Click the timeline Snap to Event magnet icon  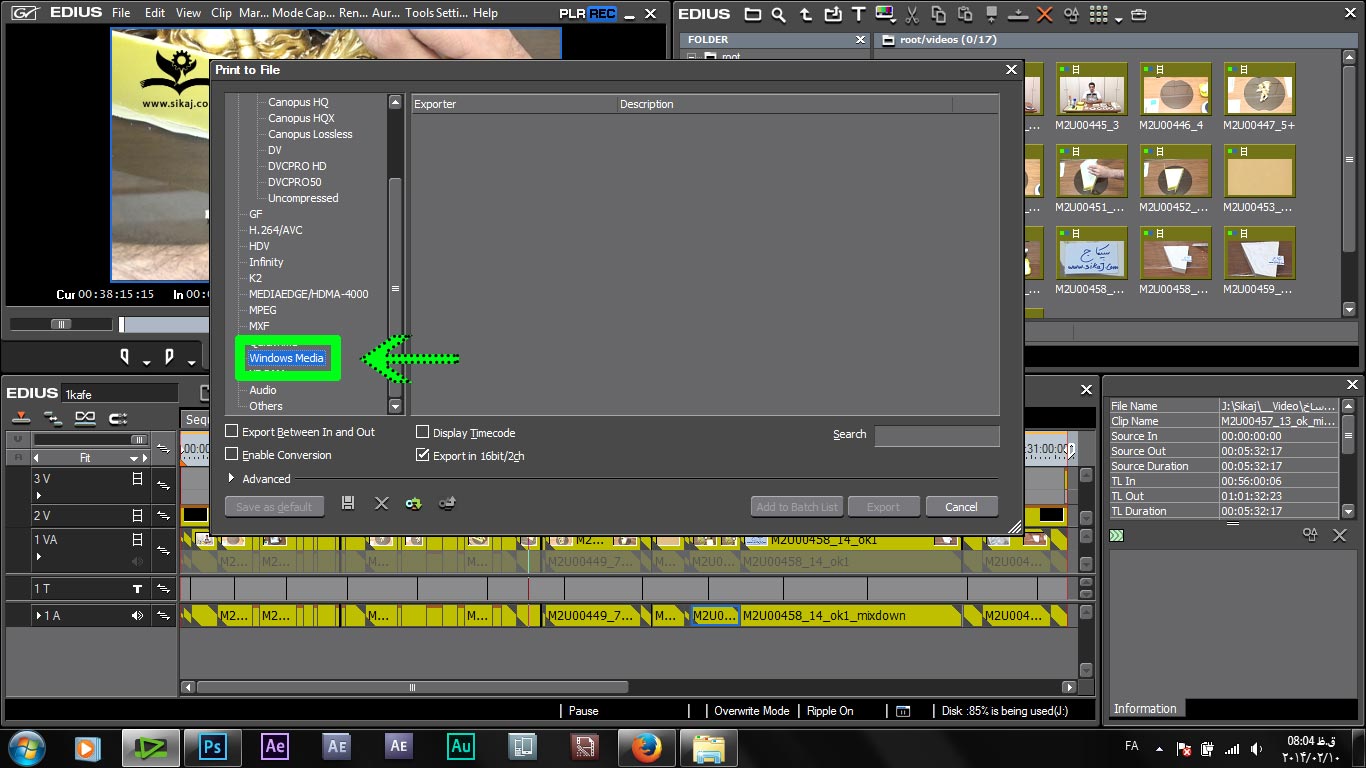click(118, 418)
